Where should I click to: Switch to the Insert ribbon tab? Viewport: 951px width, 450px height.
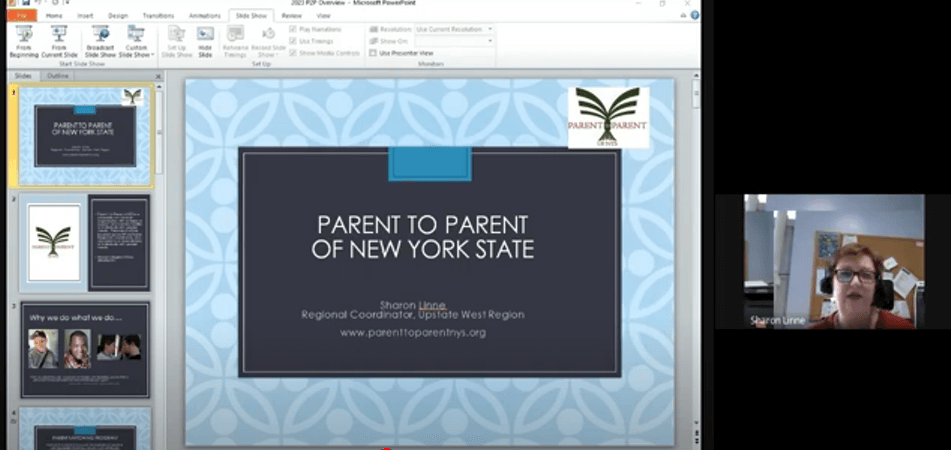pos(85,15)
